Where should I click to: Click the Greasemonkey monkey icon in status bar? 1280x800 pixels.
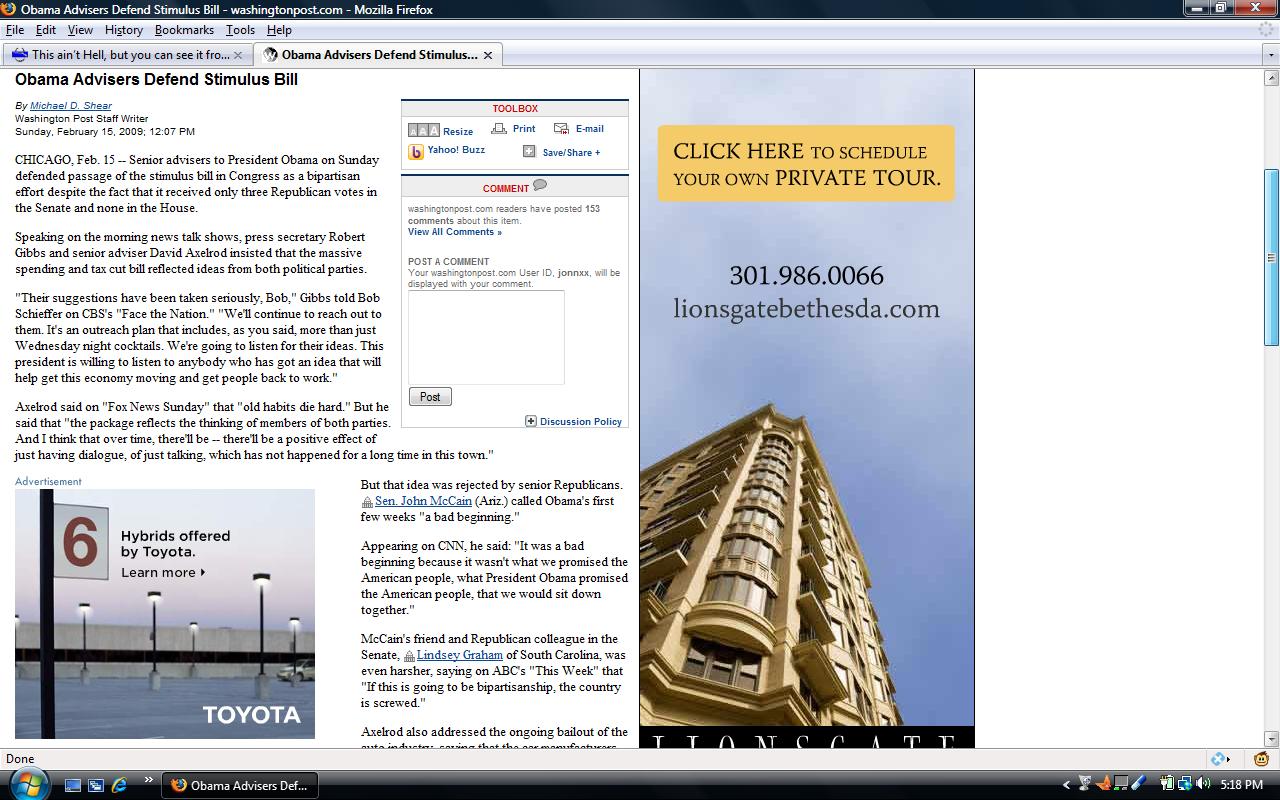(1261, 759)
